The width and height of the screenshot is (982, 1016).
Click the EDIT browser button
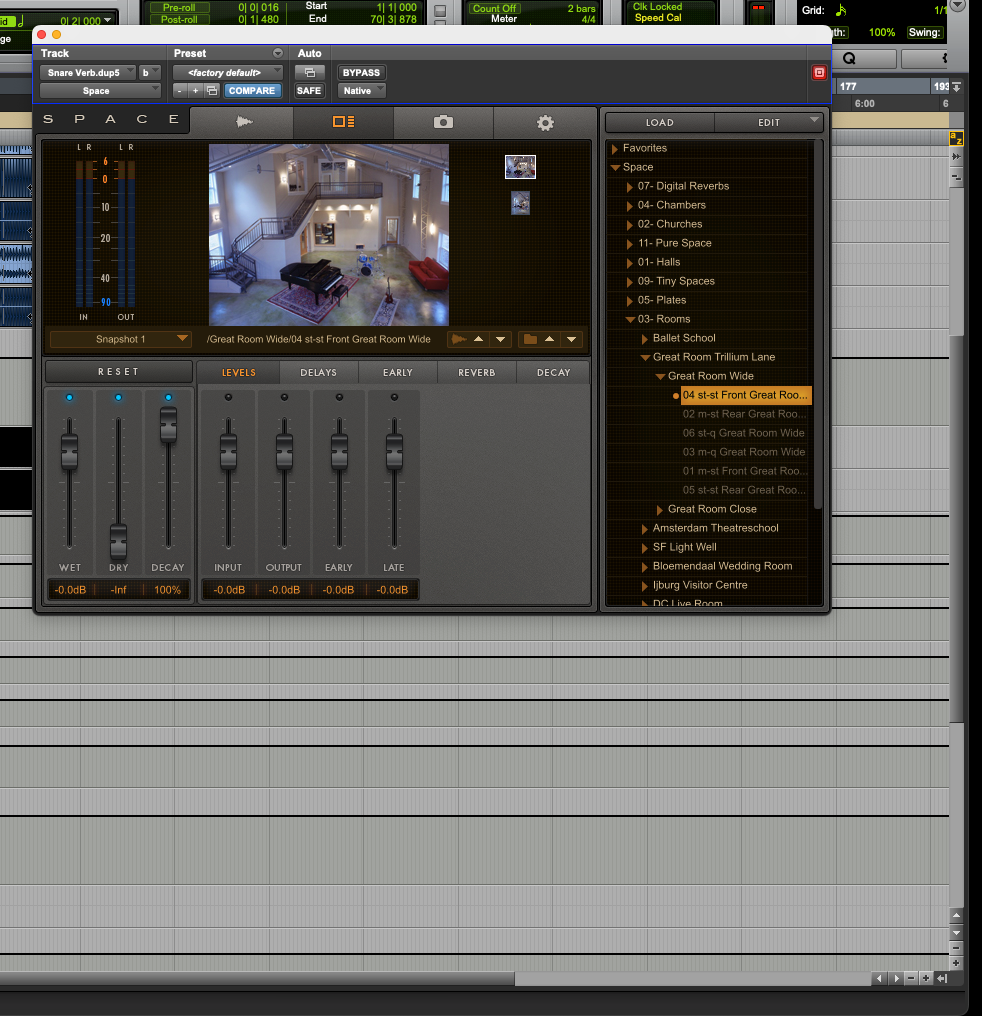(x=769, y=122)
